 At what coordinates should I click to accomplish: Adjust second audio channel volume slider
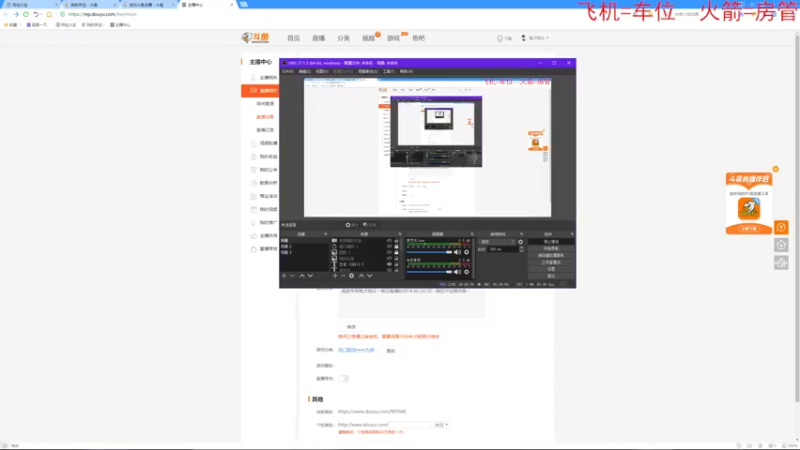(429, 271)
